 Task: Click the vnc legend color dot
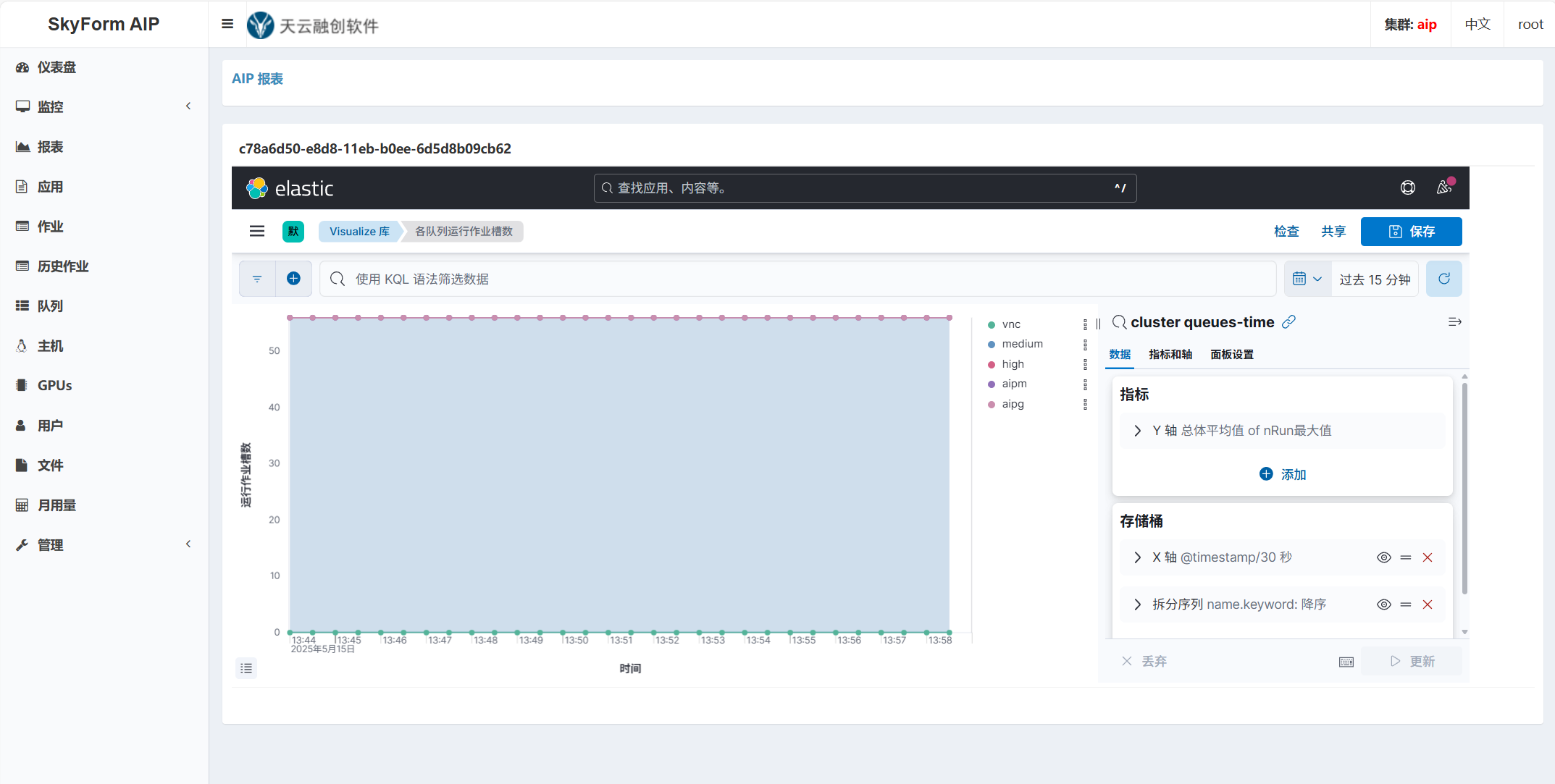point(992,324)
